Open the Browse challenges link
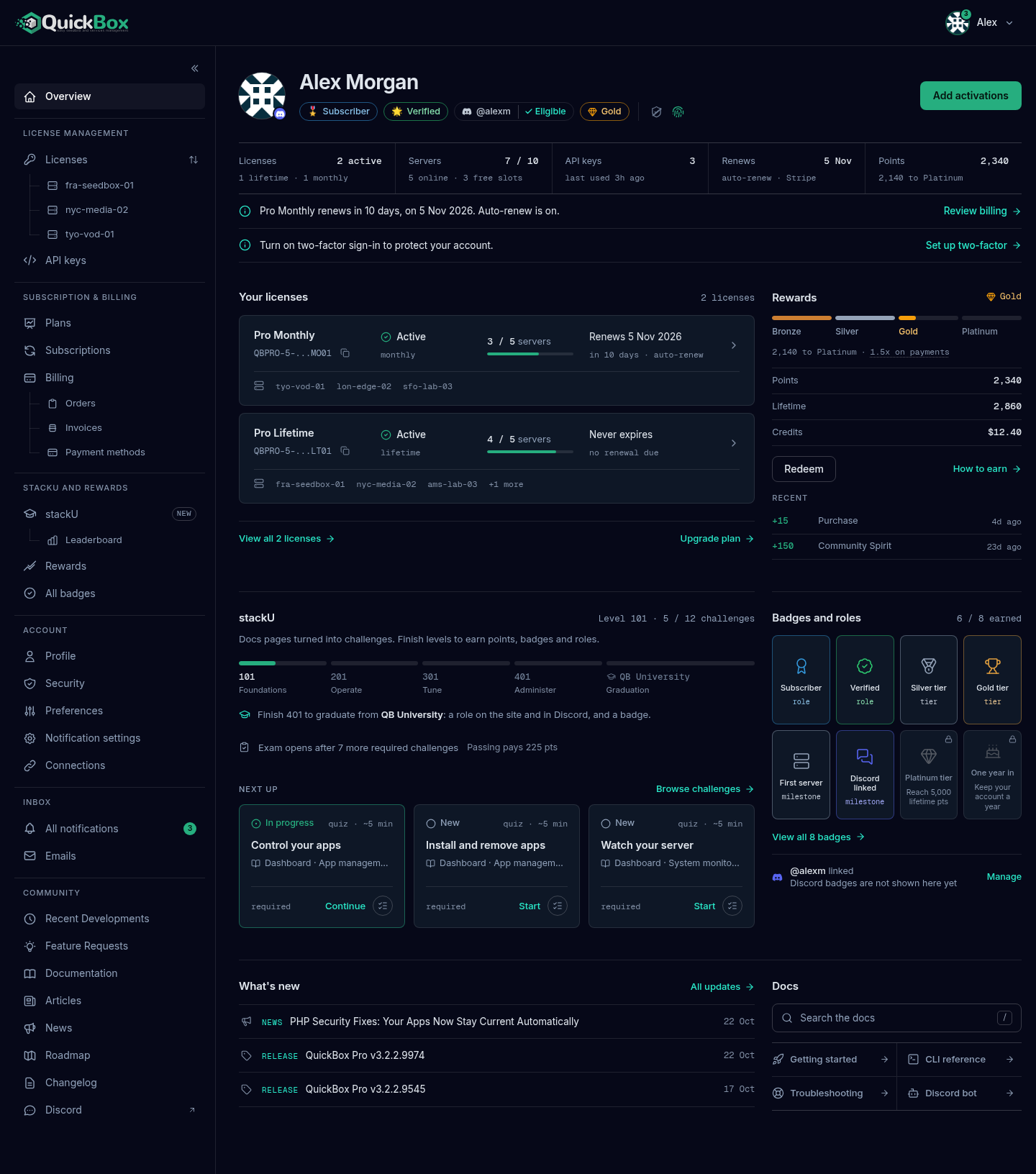The width and height of the screenshot is (1036, 1174). tap(705, 789)
